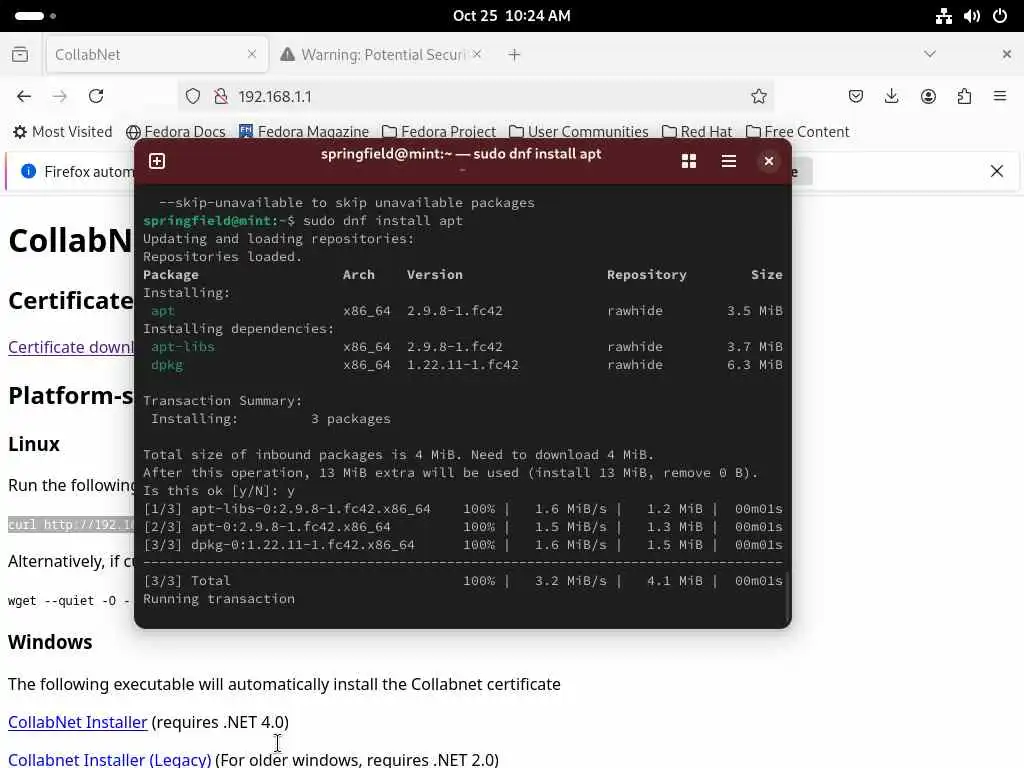Go forward with the Firefox forward arrow

pyautogui.click(x=59, y=97)
